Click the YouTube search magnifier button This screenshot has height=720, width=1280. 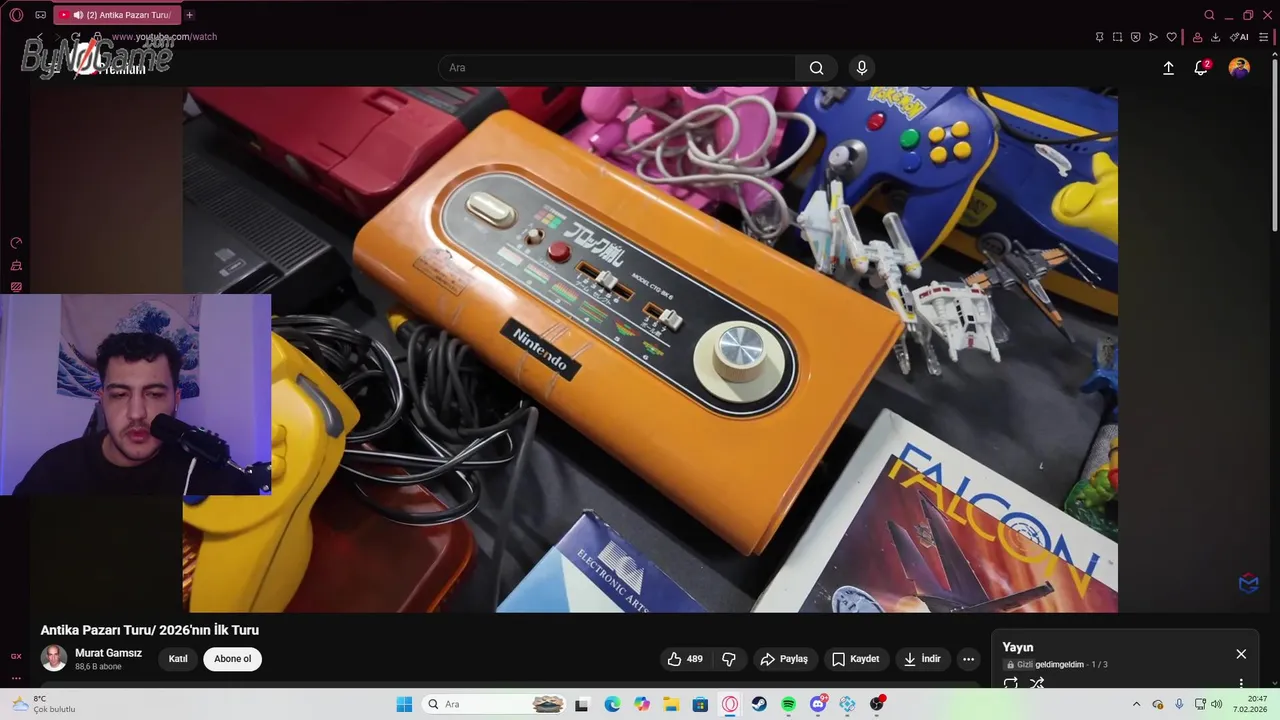coord(817,68)
